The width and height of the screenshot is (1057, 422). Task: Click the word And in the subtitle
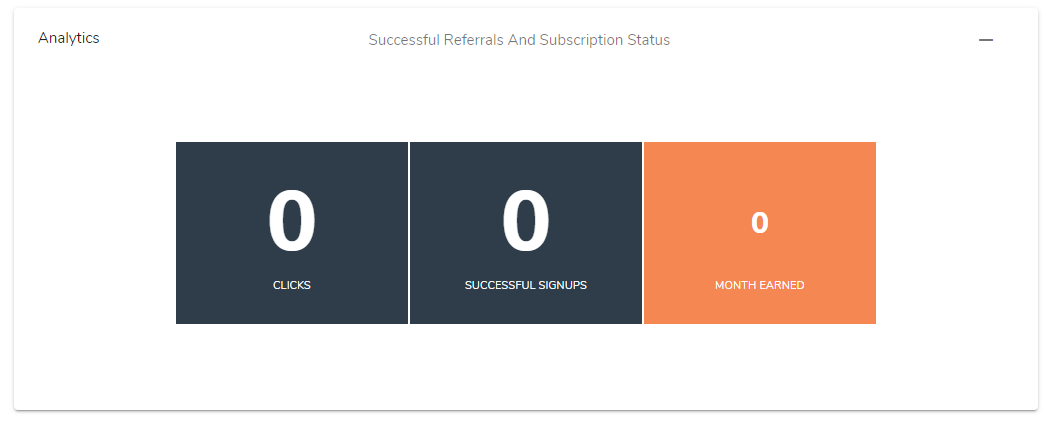(x=521, y=40)
